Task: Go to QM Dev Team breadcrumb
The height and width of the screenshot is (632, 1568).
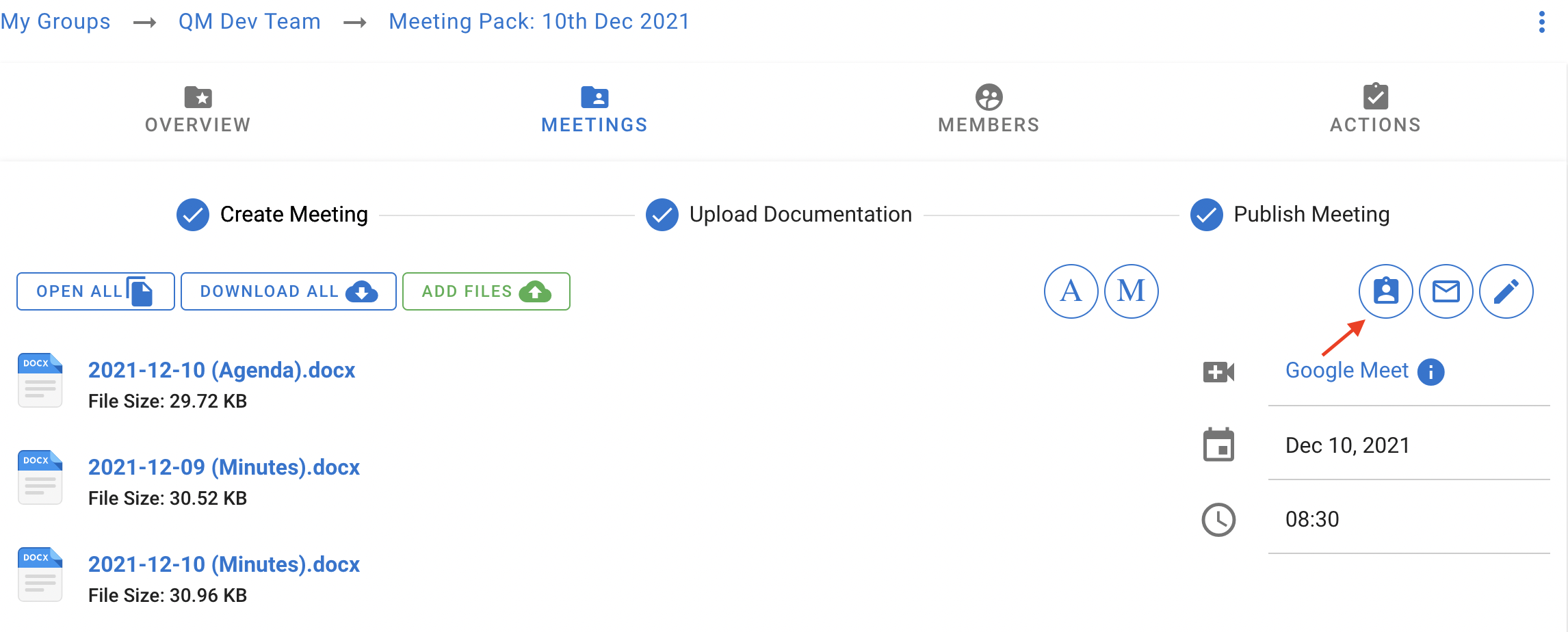Action: 250,22
